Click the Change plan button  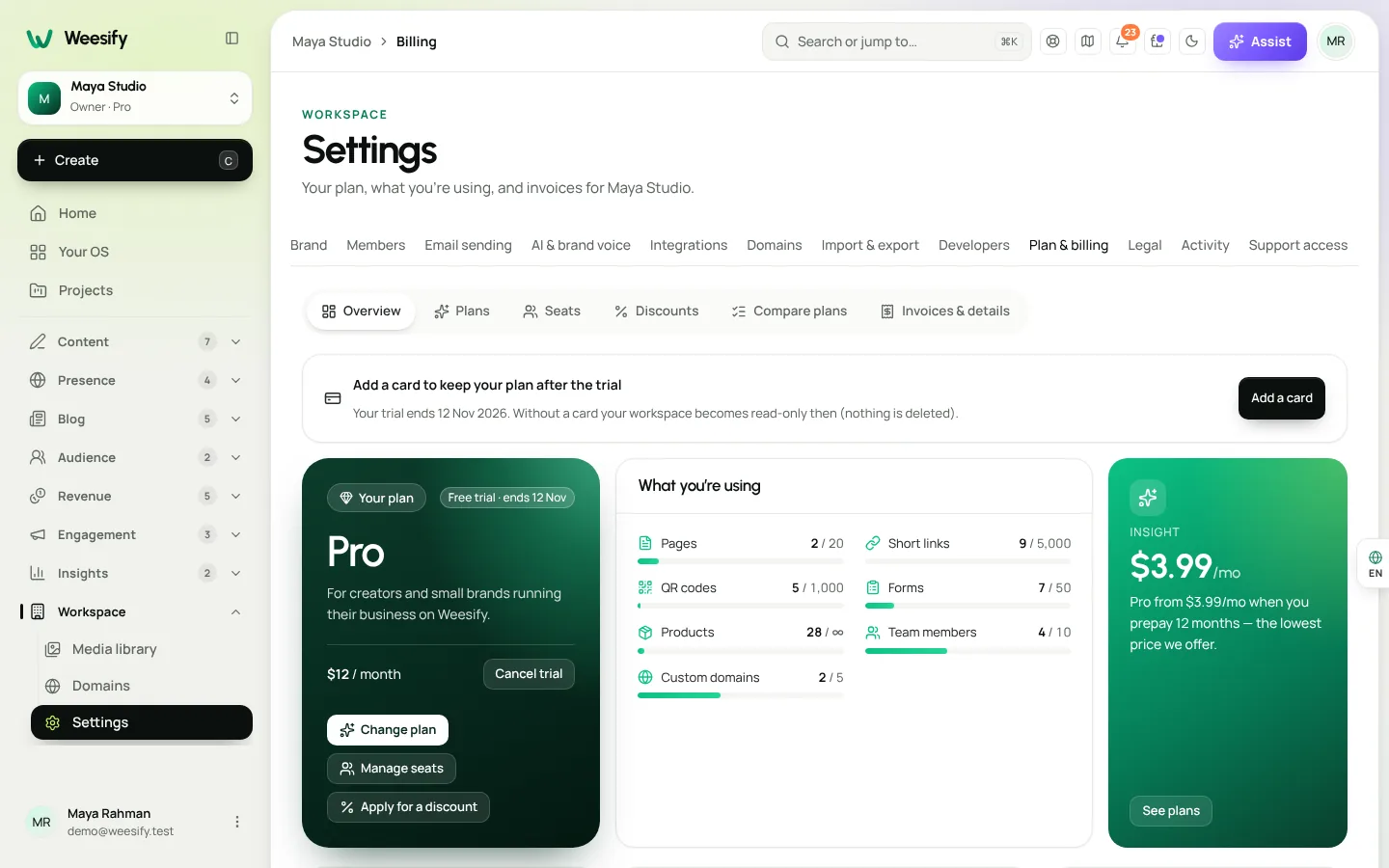click(x=388, y=730)
